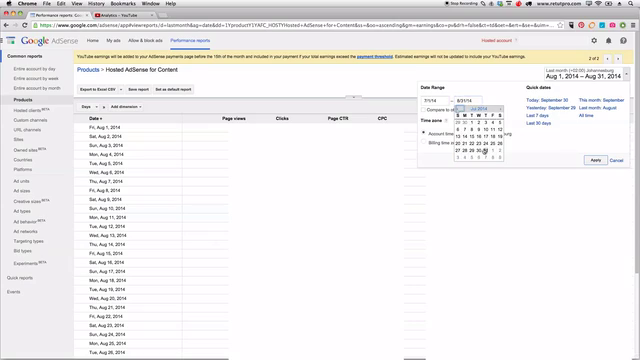
Task: Click the Time zone help icon
Action: tap(446, 121)
